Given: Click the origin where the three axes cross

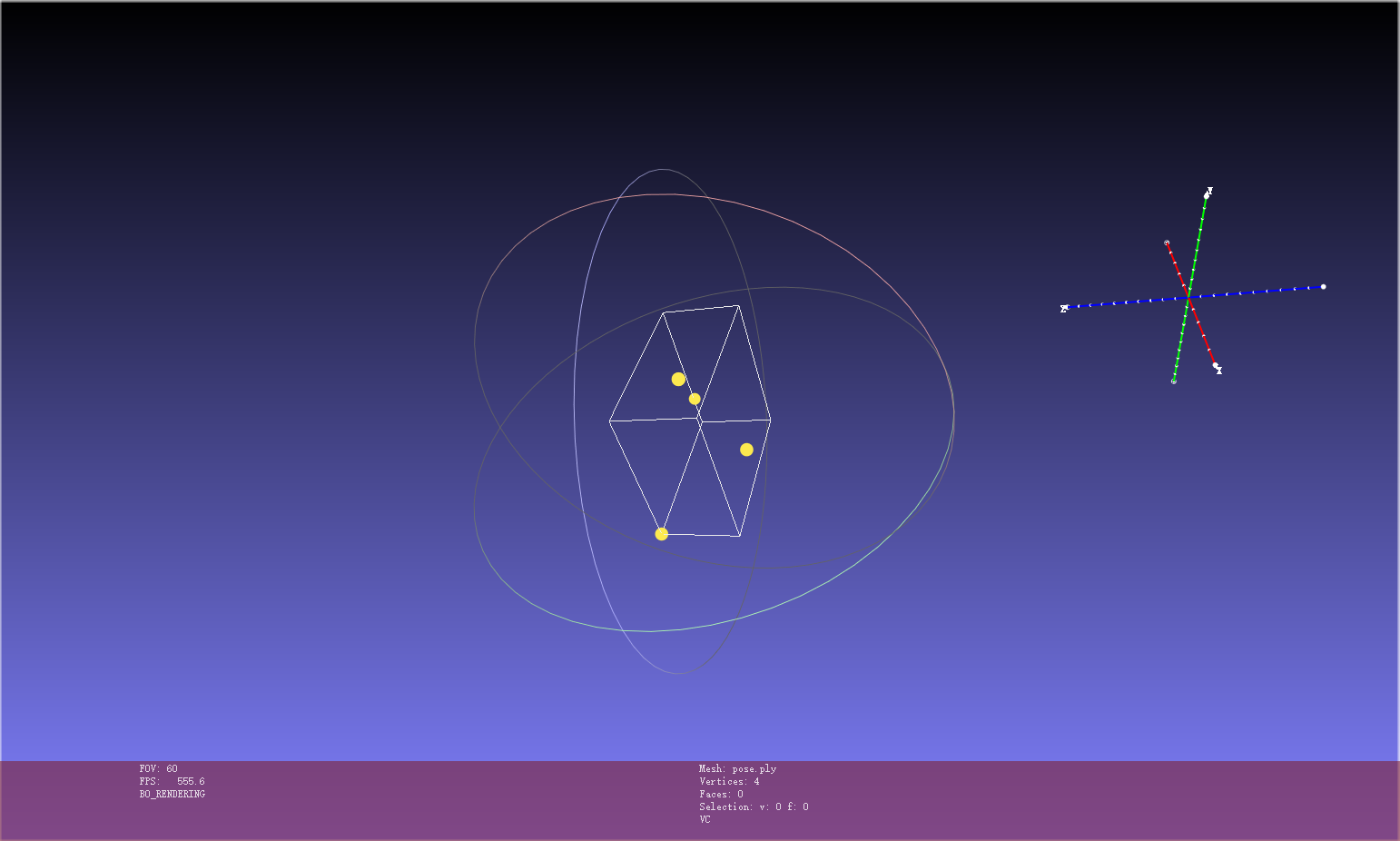Looking at the screenshot, I should 1188,297.
